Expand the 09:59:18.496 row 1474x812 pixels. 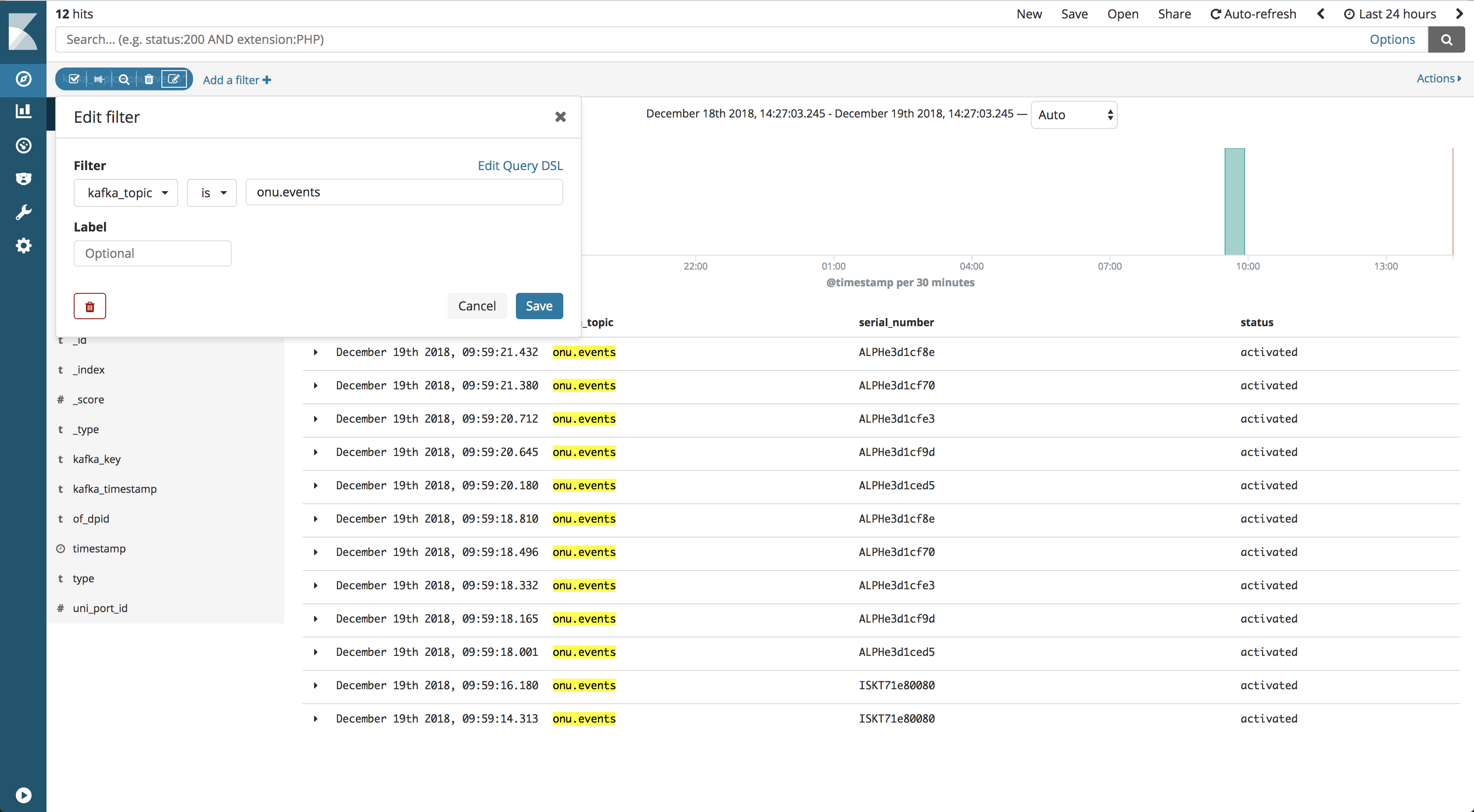316,552
